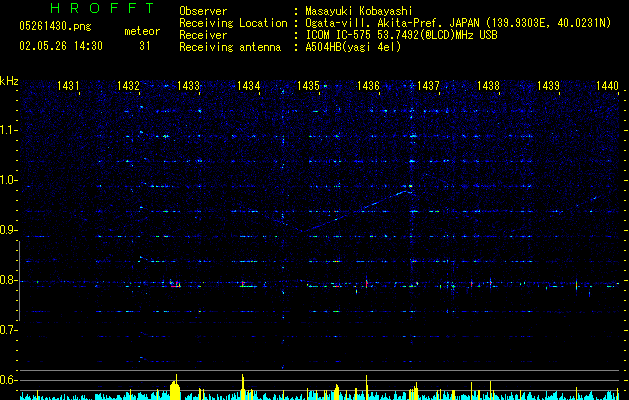
Task: Click the 1.0 kHz frequency label
Action: click(8, 180)
